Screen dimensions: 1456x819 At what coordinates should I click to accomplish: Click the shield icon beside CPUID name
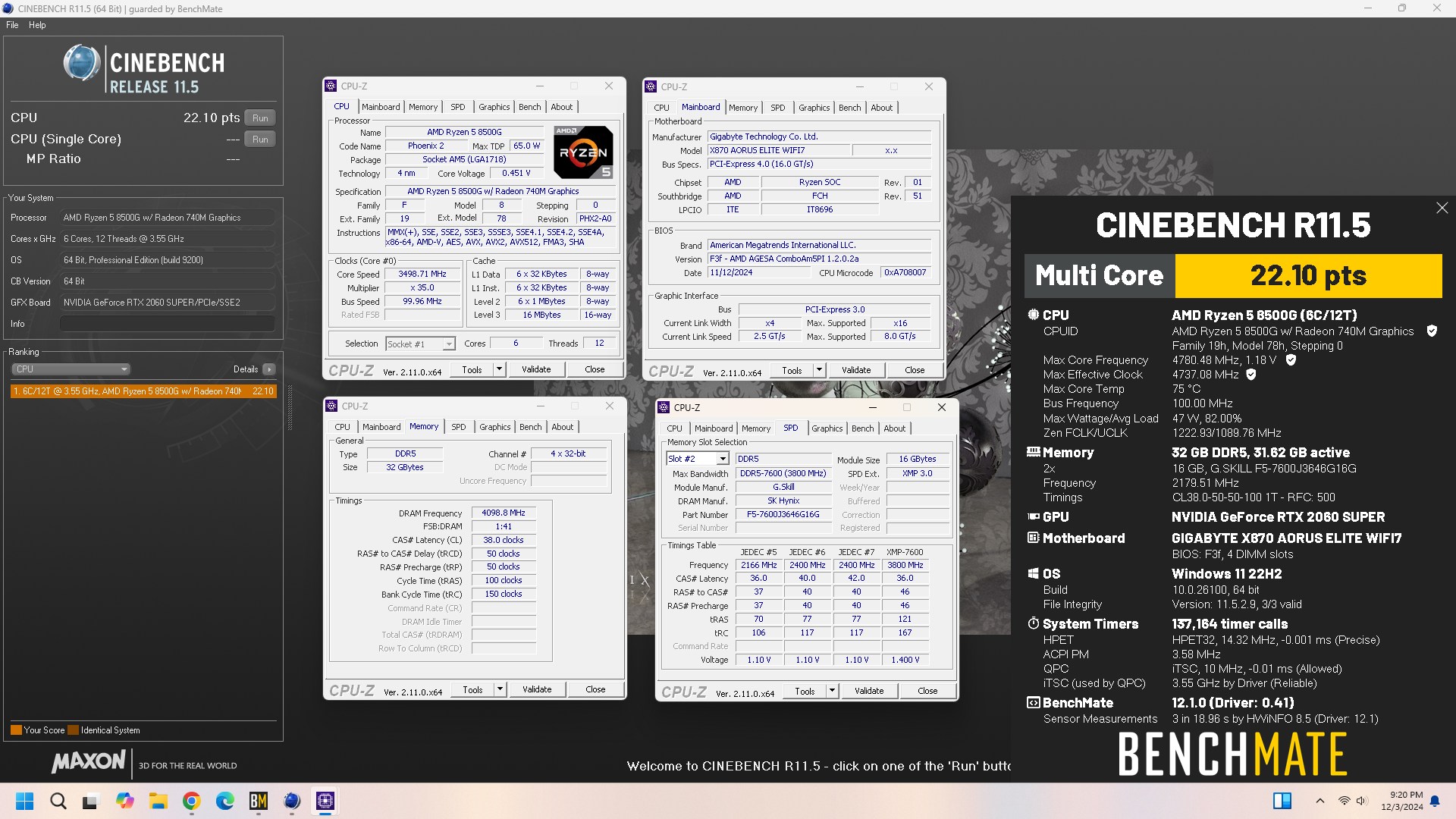1432,331
